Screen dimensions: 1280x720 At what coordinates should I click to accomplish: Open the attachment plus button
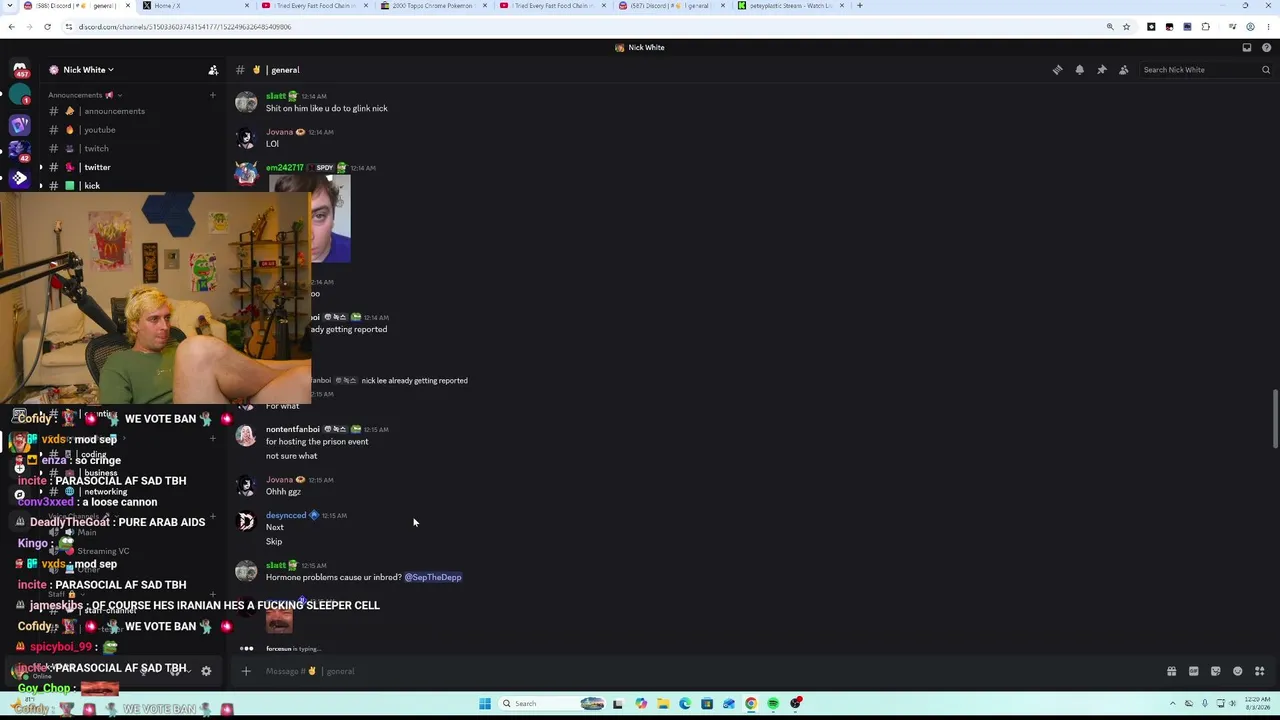coord(246,671)
